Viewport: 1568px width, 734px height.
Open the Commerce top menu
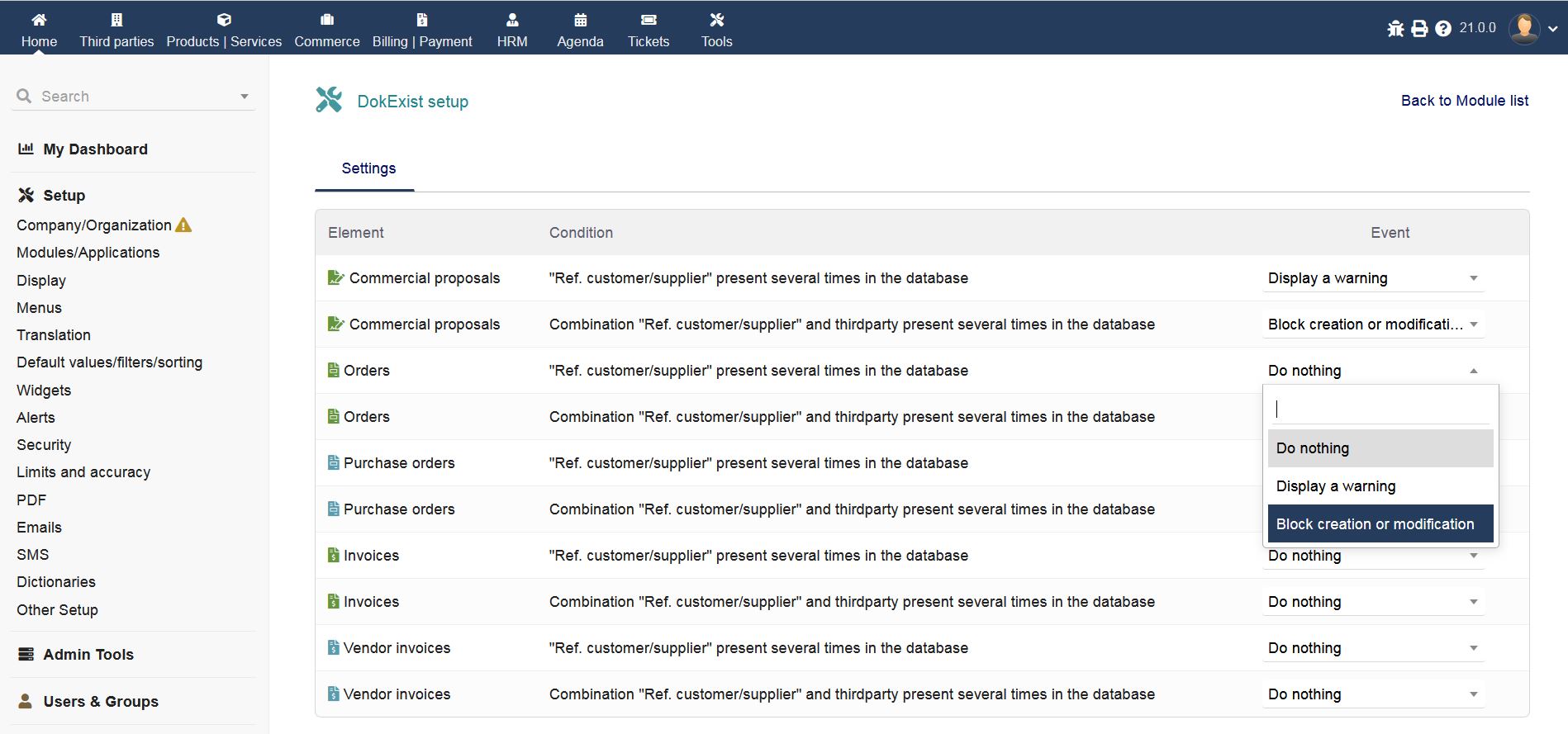(x=327, y=29)
